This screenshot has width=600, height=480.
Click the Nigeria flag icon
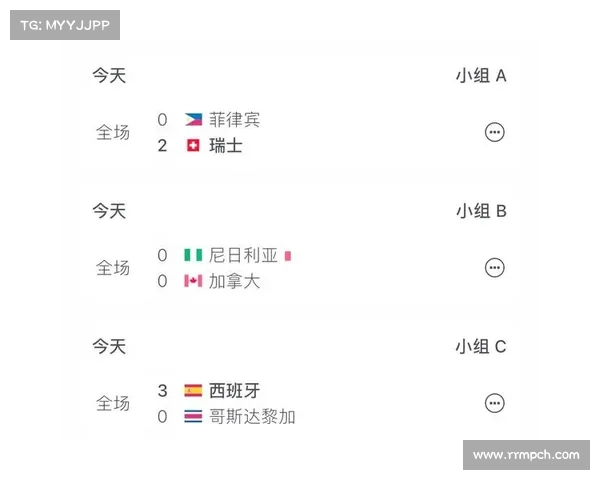pyautogui.click(x=193, y=255)
